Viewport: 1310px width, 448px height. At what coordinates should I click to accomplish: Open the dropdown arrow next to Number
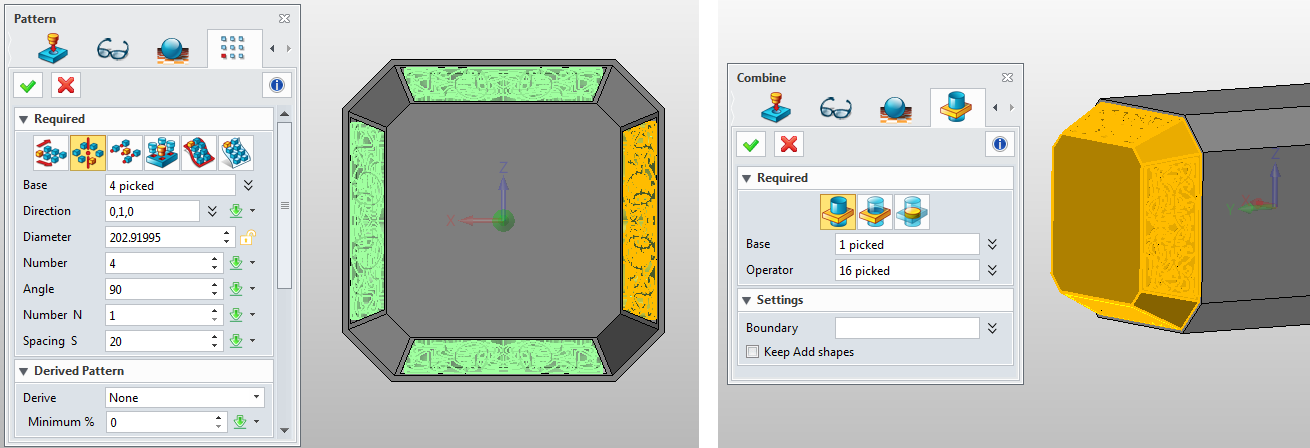coord(253,263)
